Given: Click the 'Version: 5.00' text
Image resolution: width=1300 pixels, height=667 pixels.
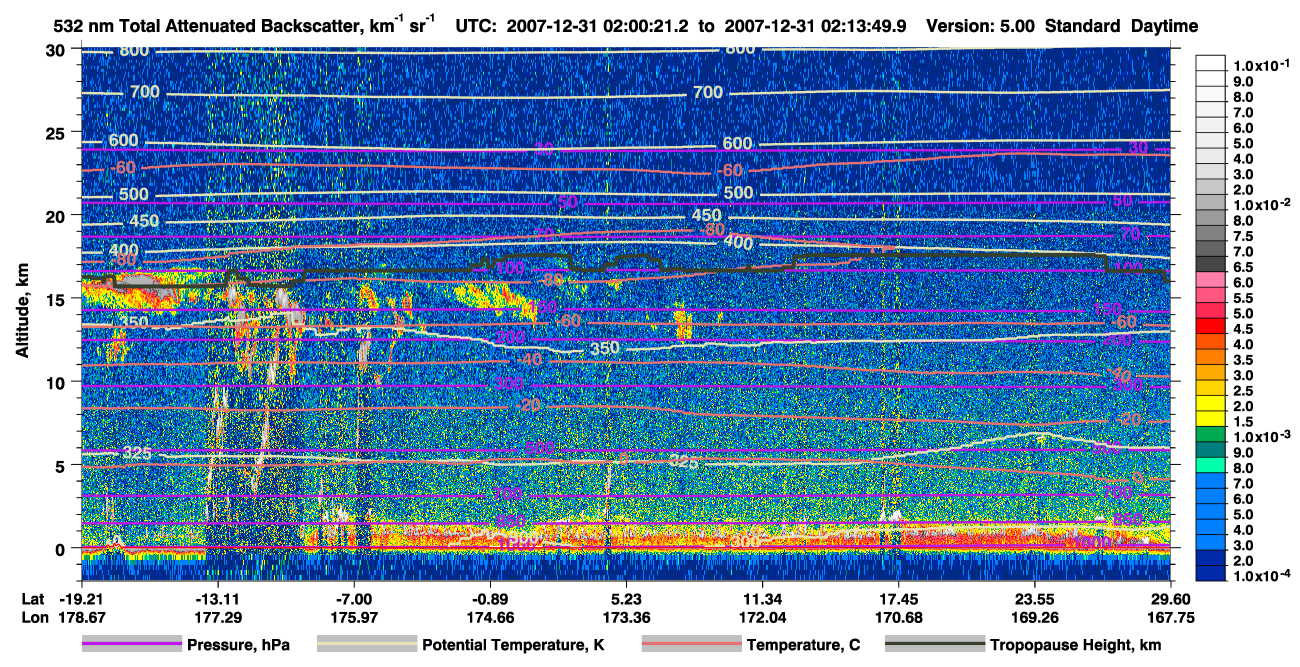Looking at the screenshot, I should pos(982,27).
